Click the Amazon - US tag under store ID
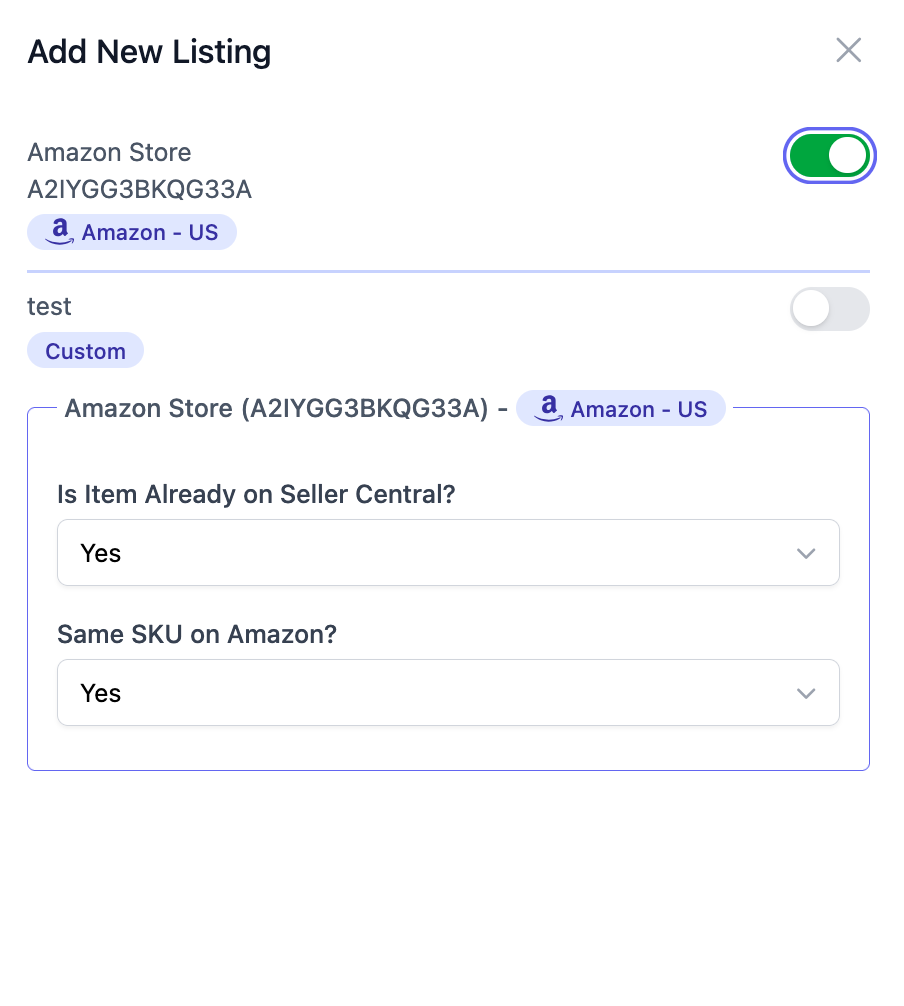 point(132,232)
